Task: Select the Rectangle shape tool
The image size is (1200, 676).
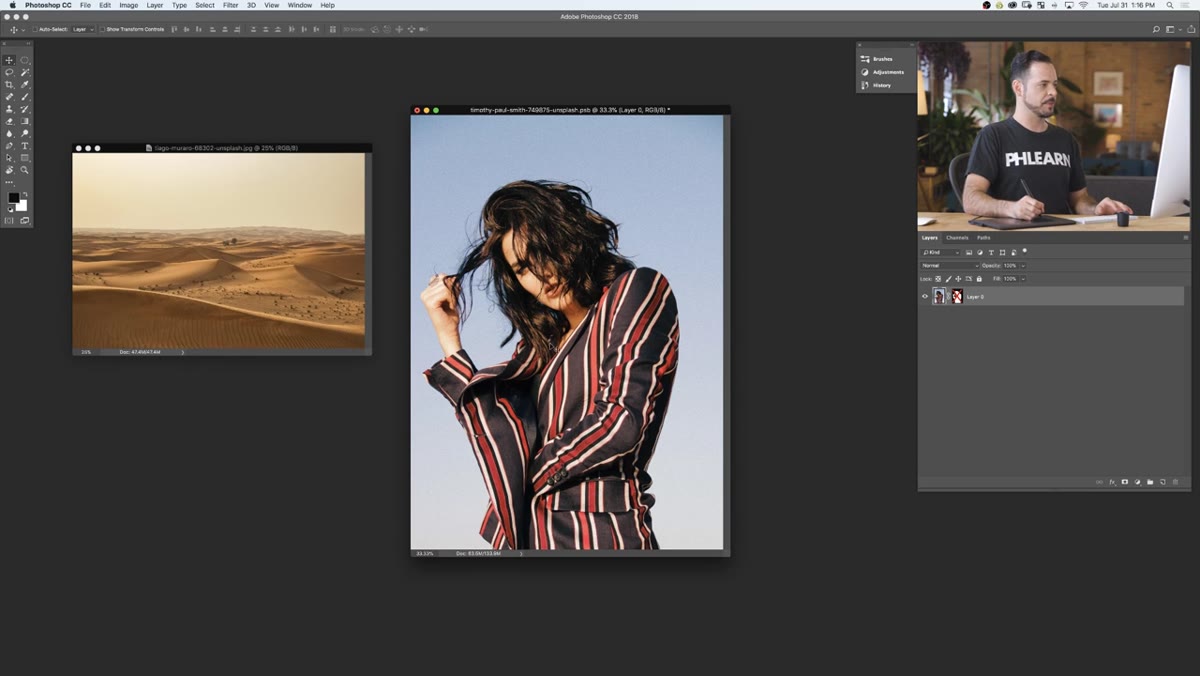Action: (x=25, y=158)
